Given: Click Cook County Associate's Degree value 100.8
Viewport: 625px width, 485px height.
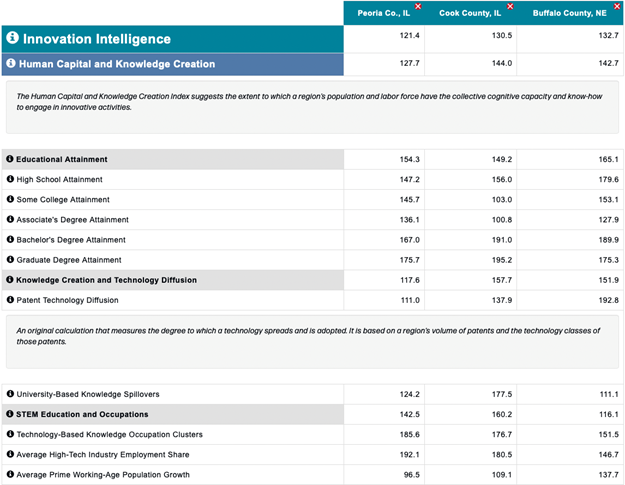Looking at the screenshot, I should pyautogui.click(x=502, y=220).
